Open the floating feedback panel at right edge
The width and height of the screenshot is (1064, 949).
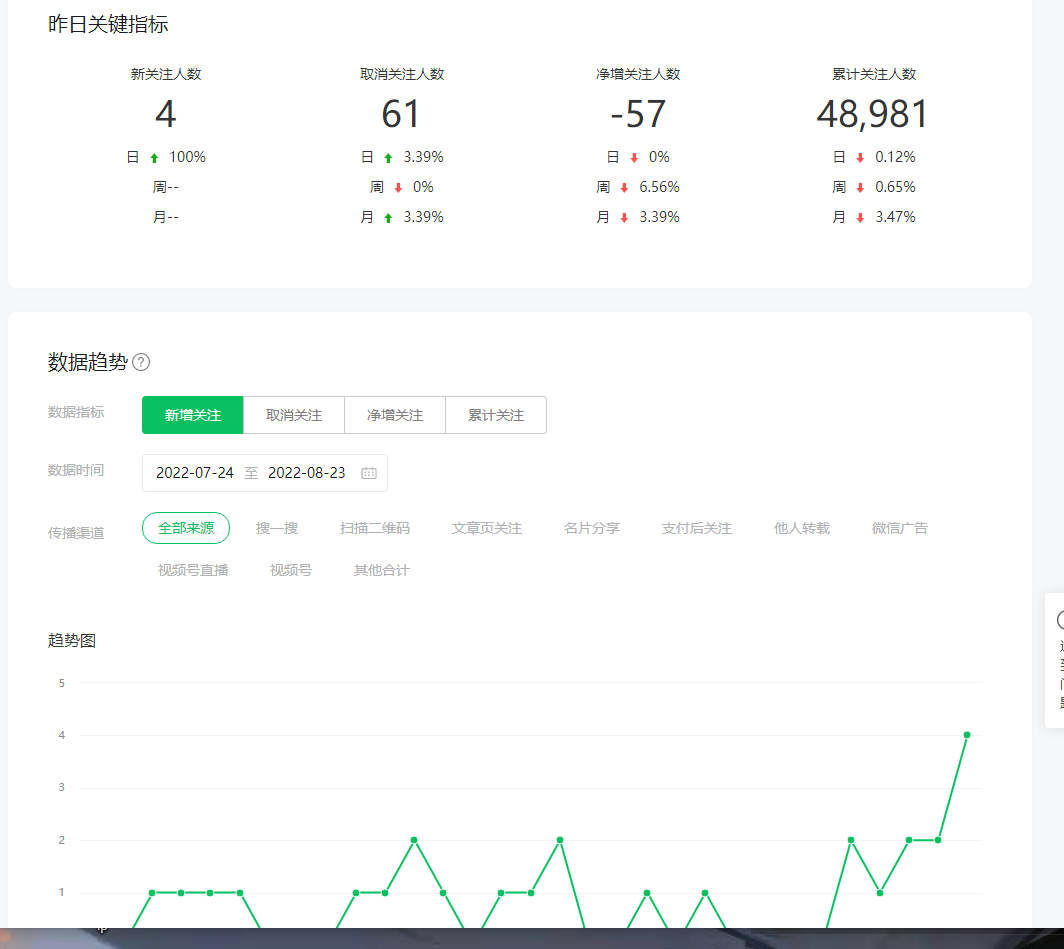(1055, 660)
